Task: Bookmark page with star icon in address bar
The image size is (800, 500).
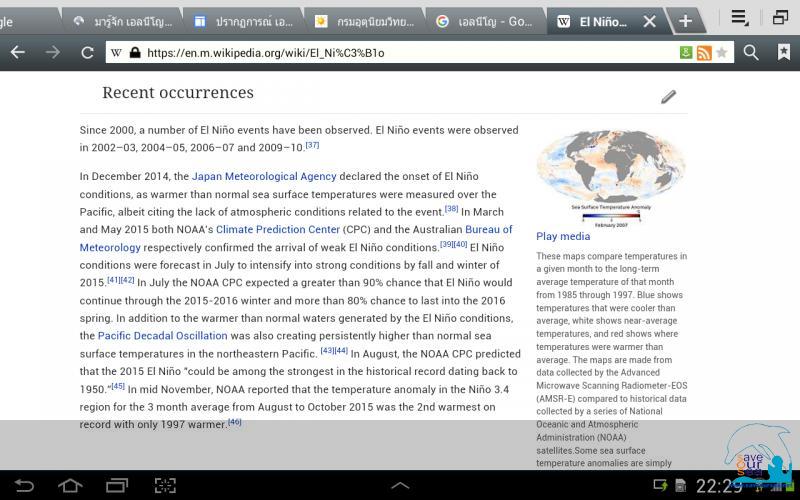Action: (x=722, y=53)
